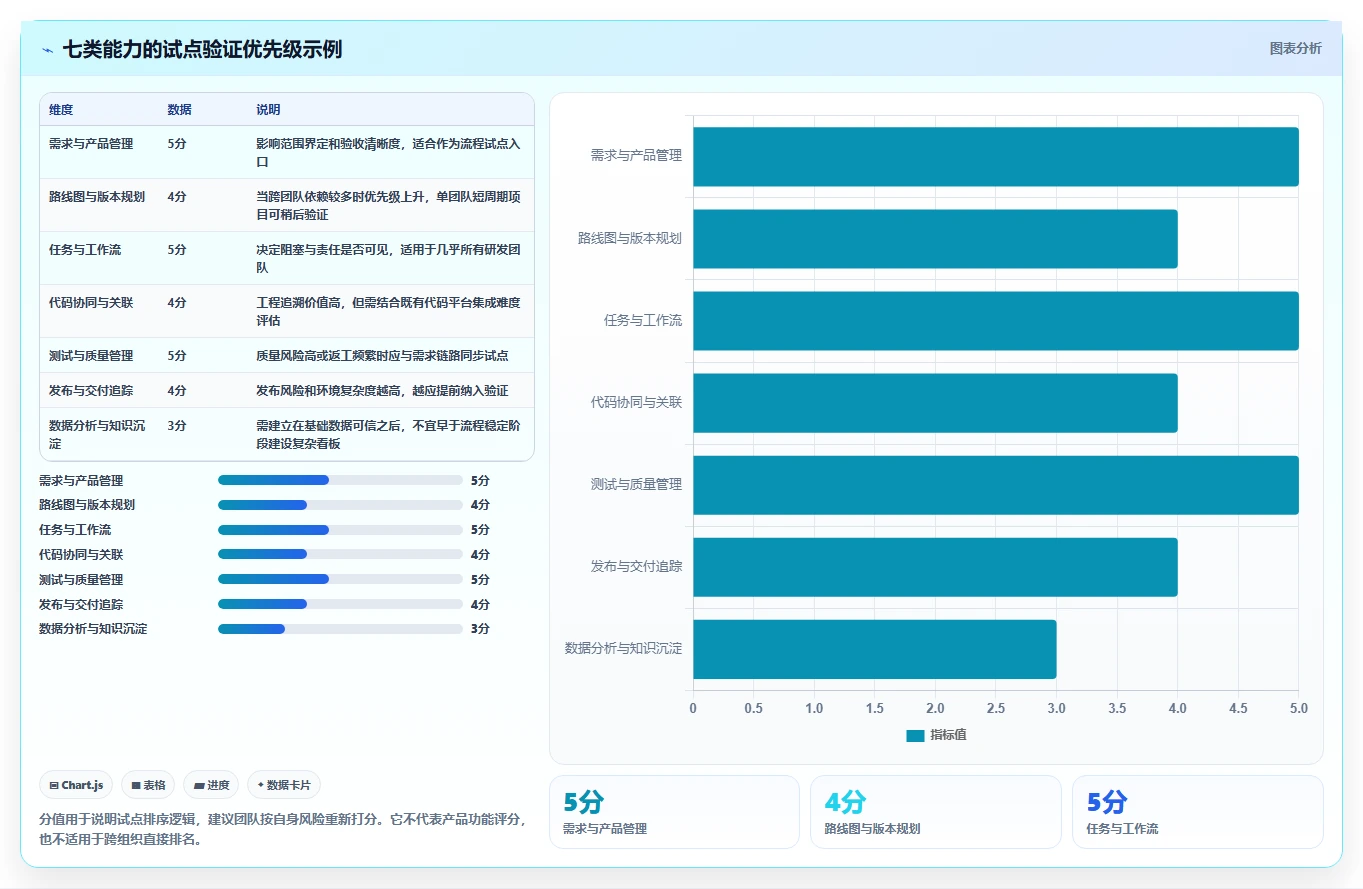Click the 图表分析 label in the header
This screenshot has width=1363, height=889.
pyautogui.click(x=1295, y=48)
